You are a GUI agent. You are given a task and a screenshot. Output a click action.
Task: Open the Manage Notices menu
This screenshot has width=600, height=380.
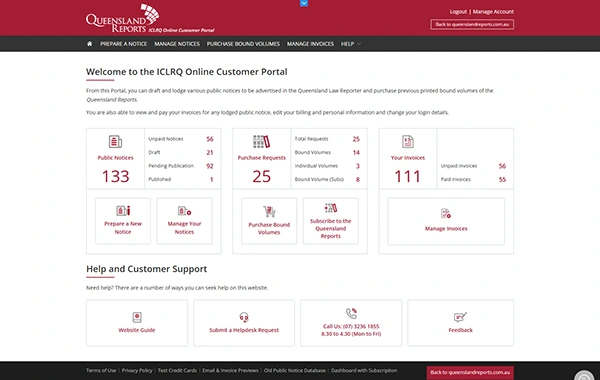(x=177, y=44)
